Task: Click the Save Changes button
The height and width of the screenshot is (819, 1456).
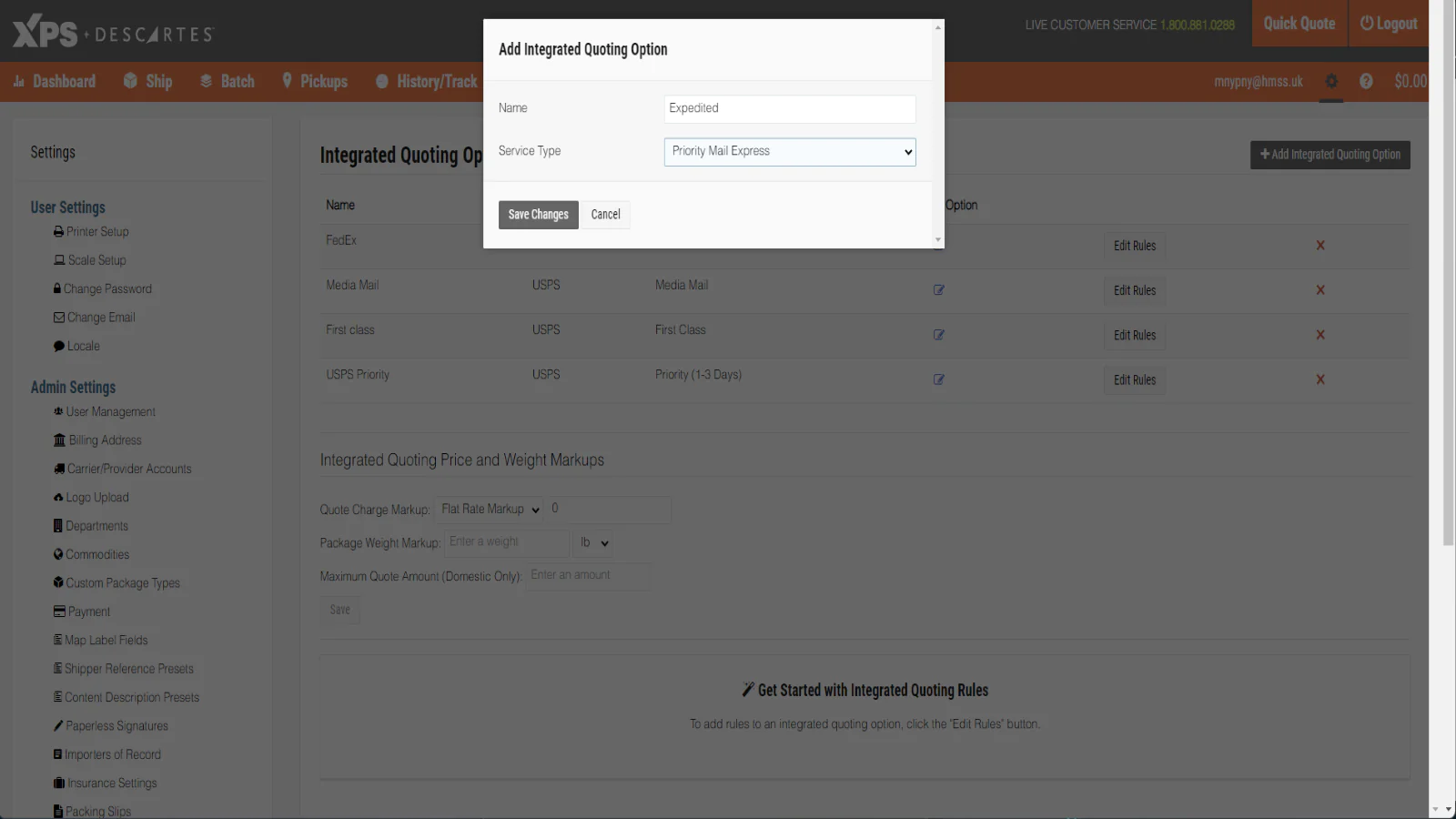Action: [x=538, y=214]
